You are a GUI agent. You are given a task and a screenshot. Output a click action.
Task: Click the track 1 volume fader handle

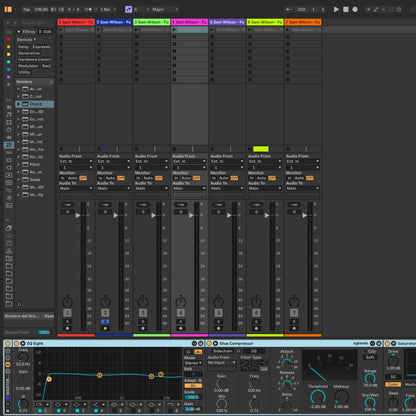pyautogui.click(x=78, y=215)
